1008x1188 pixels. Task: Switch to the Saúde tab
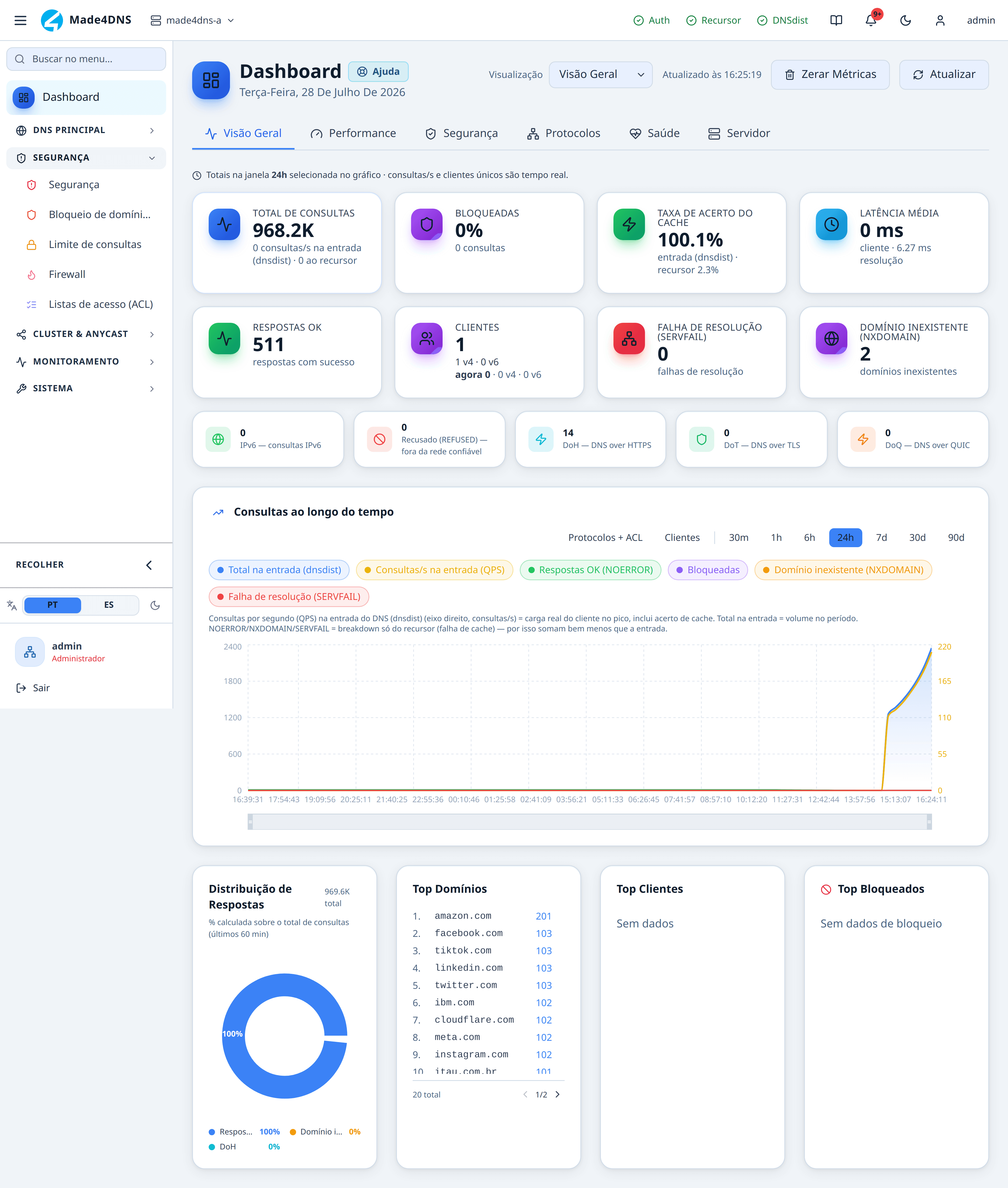coord(654,134)
